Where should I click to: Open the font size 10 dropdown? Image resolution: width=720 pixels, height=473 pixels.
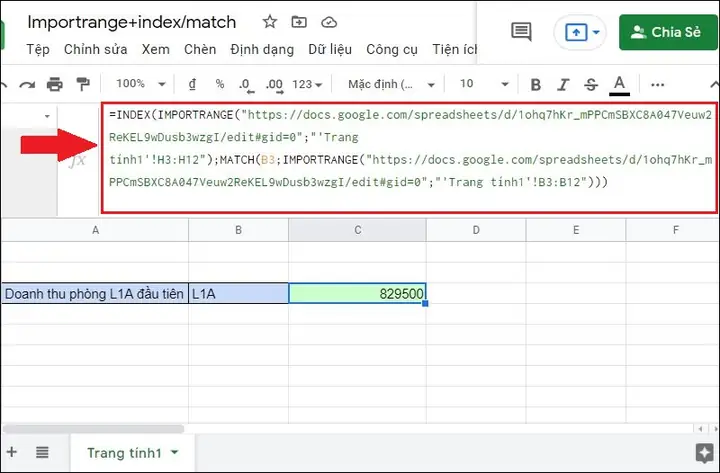[x=480, y=84]
